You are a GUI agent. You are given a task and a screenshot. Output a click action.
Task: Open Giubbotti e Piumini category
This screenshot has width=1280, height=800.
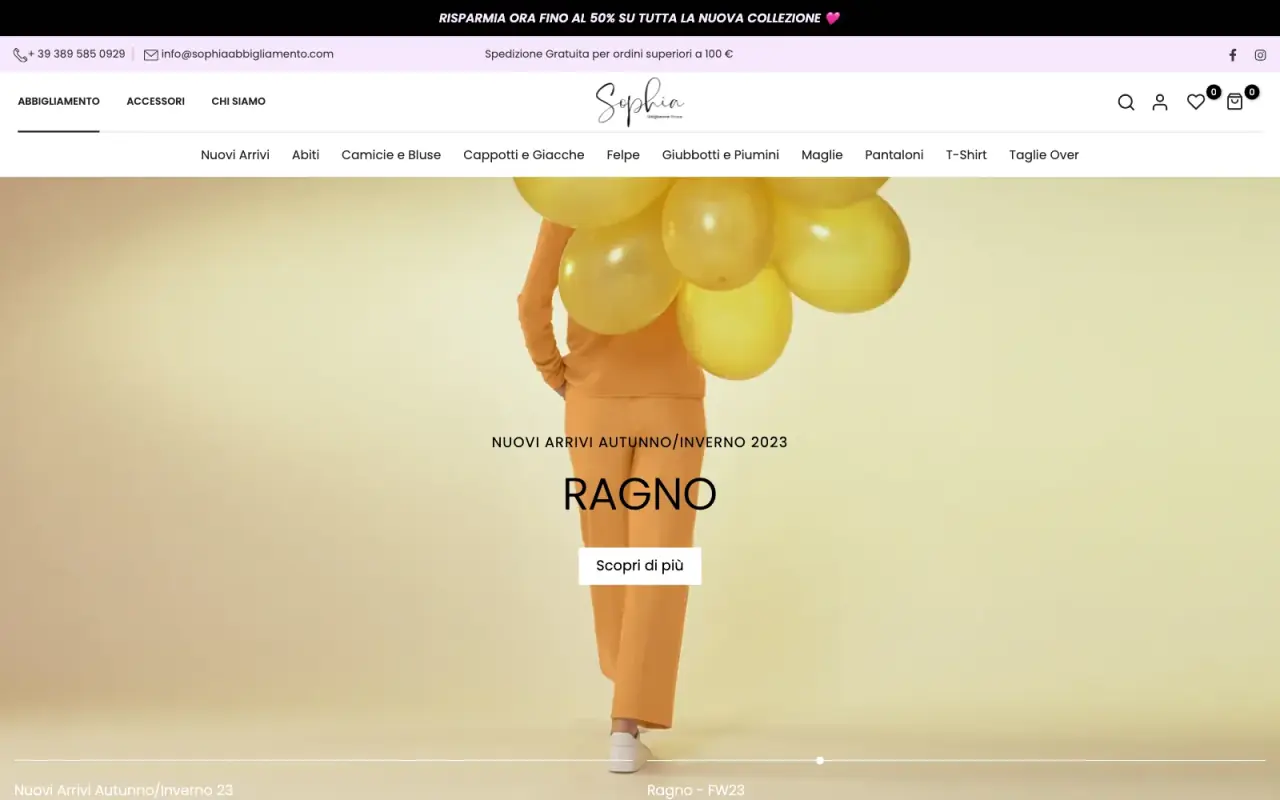click(720, 155)
